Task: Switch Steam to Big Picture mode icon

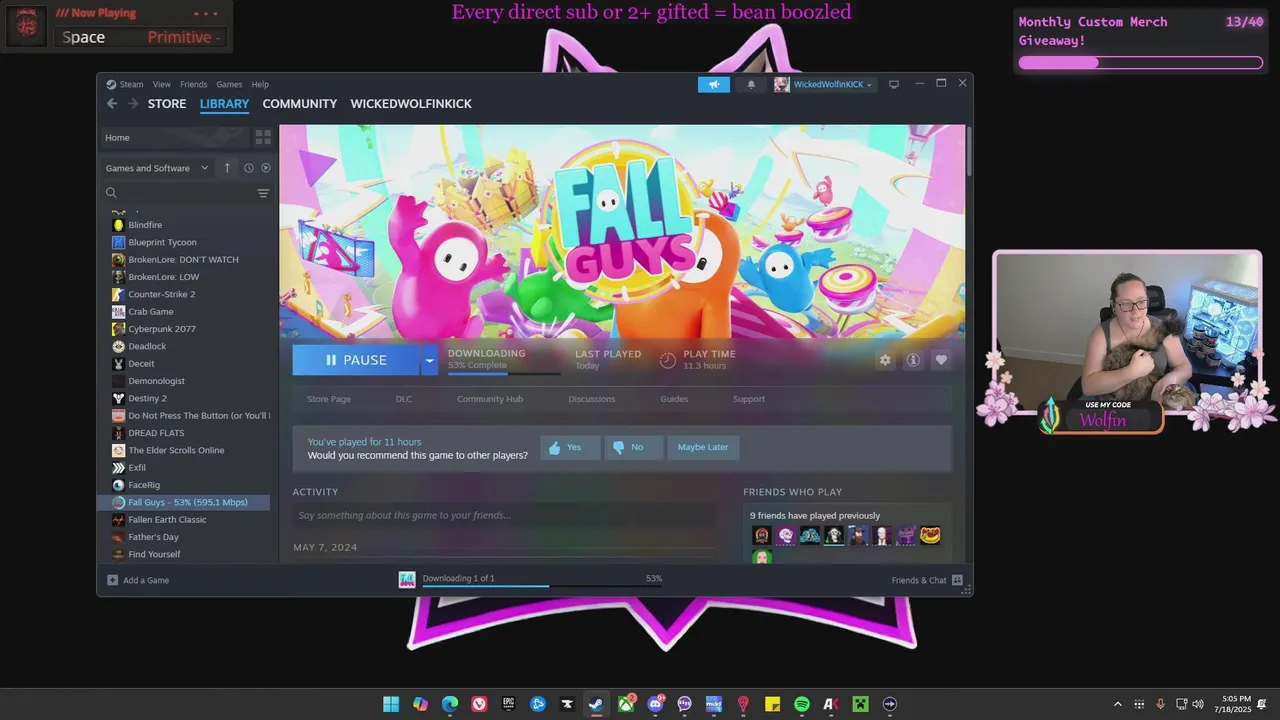Action: pyautogui.click(x=894, y=84)
